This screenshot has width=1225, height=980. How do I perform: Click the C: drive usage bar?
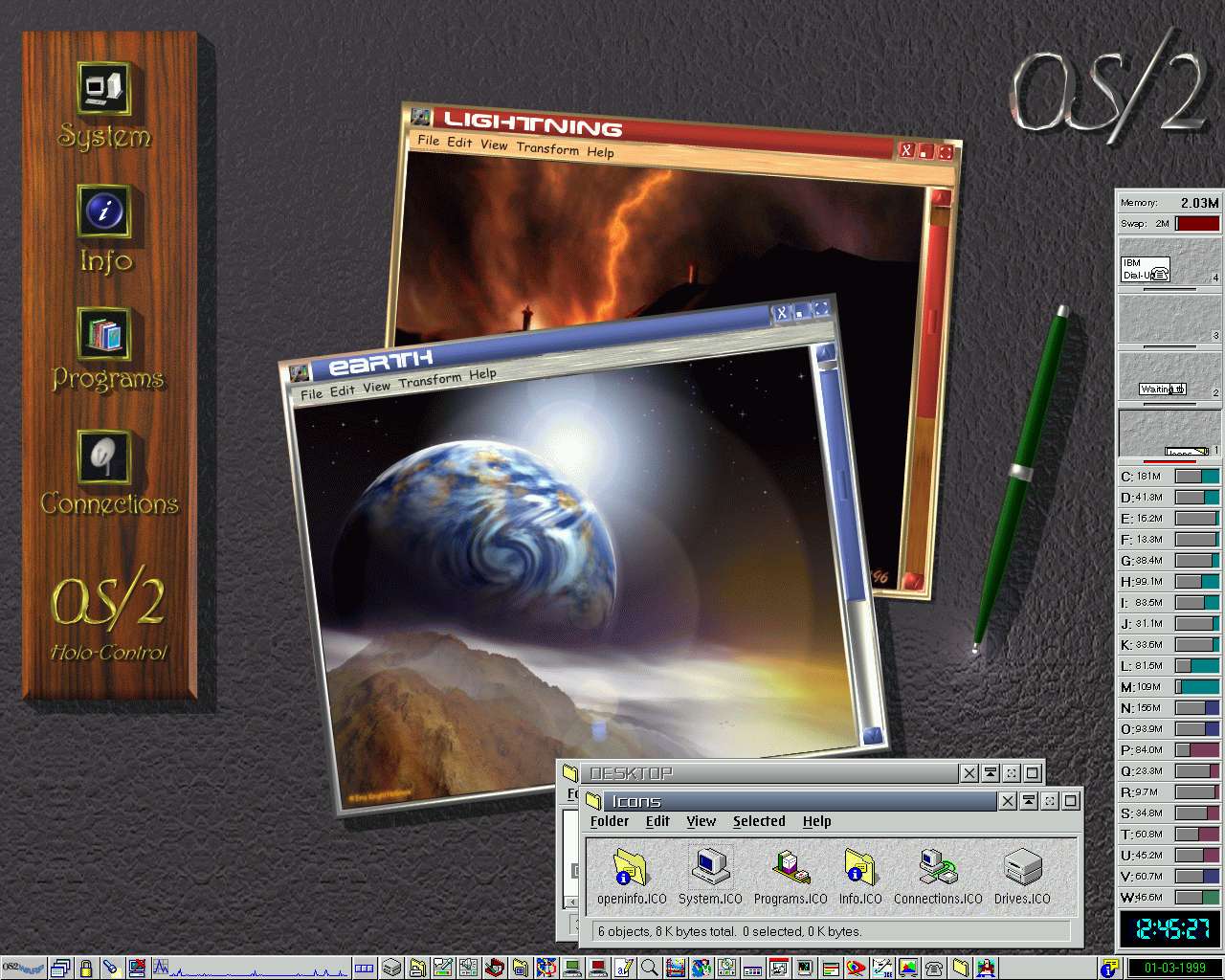coord(1196,477)
